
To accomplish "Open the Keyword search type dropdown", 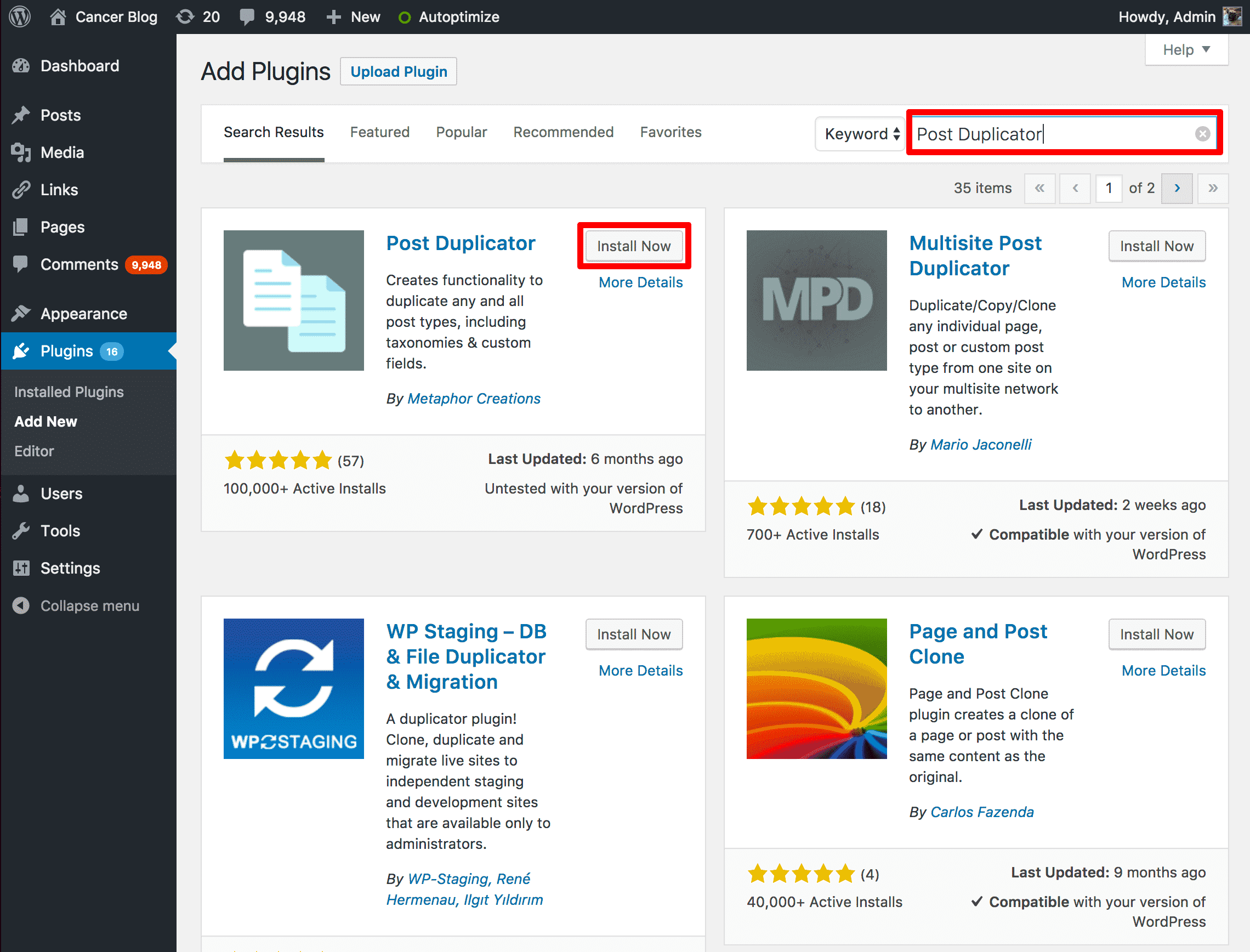I will 860,134.
